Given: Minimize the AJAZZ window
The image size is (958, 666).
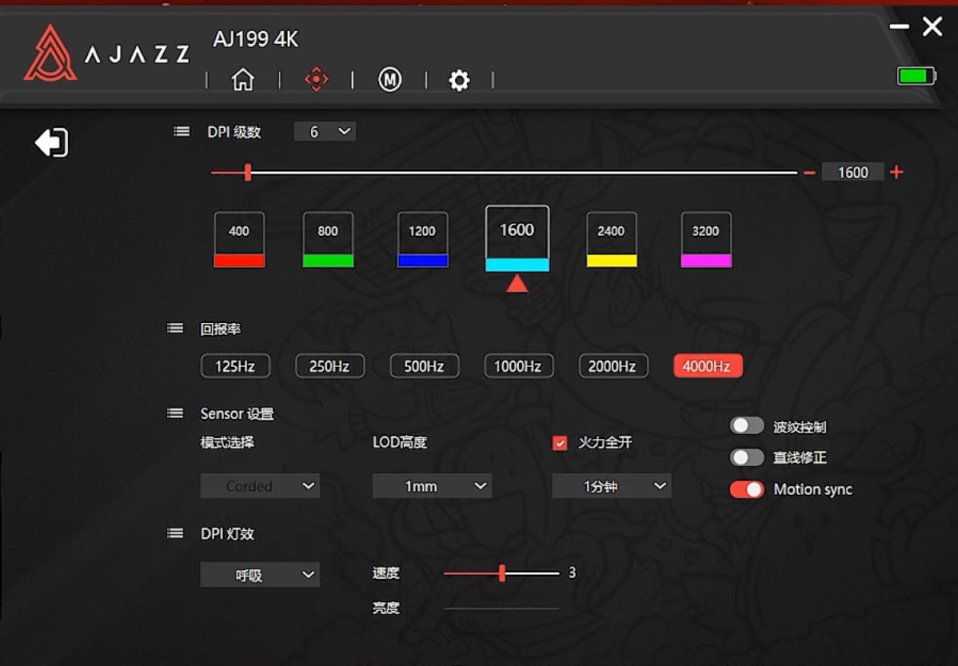Looking at the screenshot, I should coord(899,26).
